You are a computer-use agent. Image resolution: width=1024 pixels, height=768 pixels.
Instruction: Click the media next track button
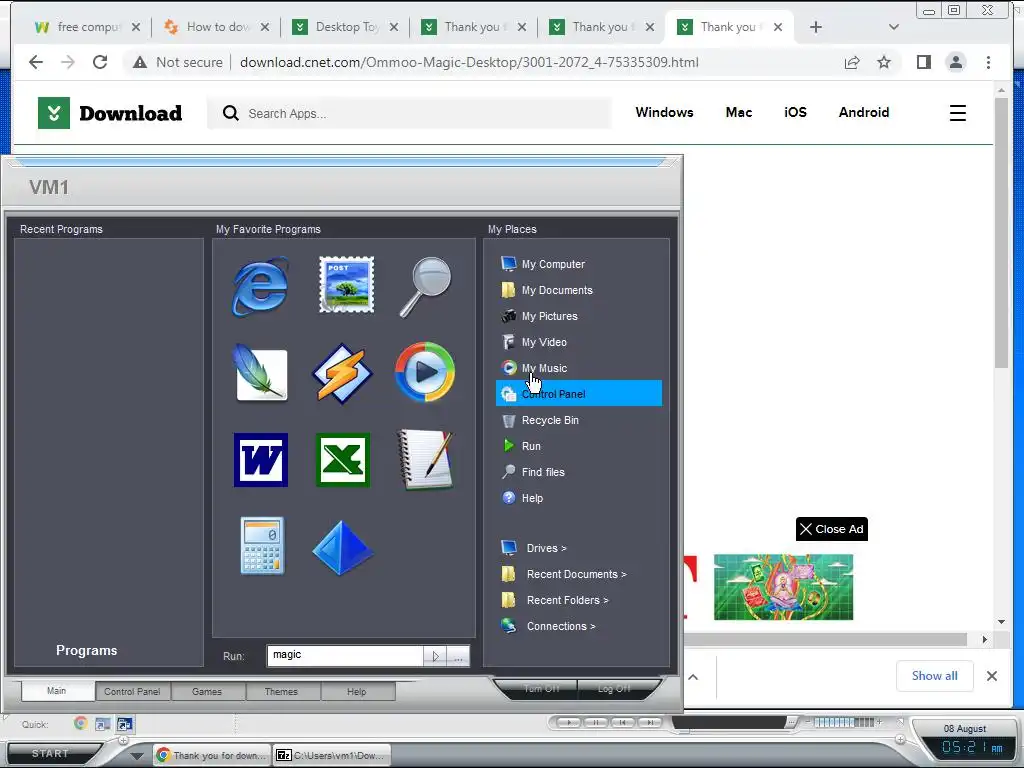[x=649, y=722]
